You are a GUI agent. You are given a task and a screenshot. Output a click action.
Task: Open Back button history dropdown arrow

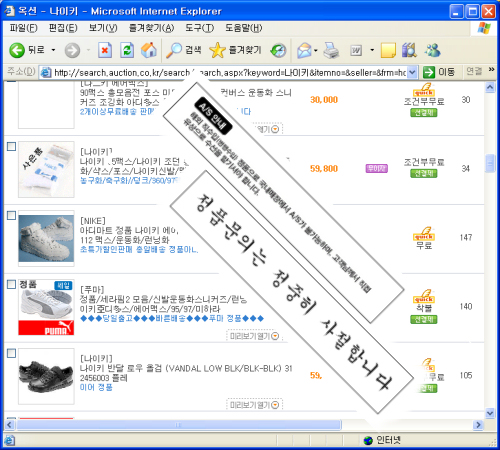[x=53, y=50]
